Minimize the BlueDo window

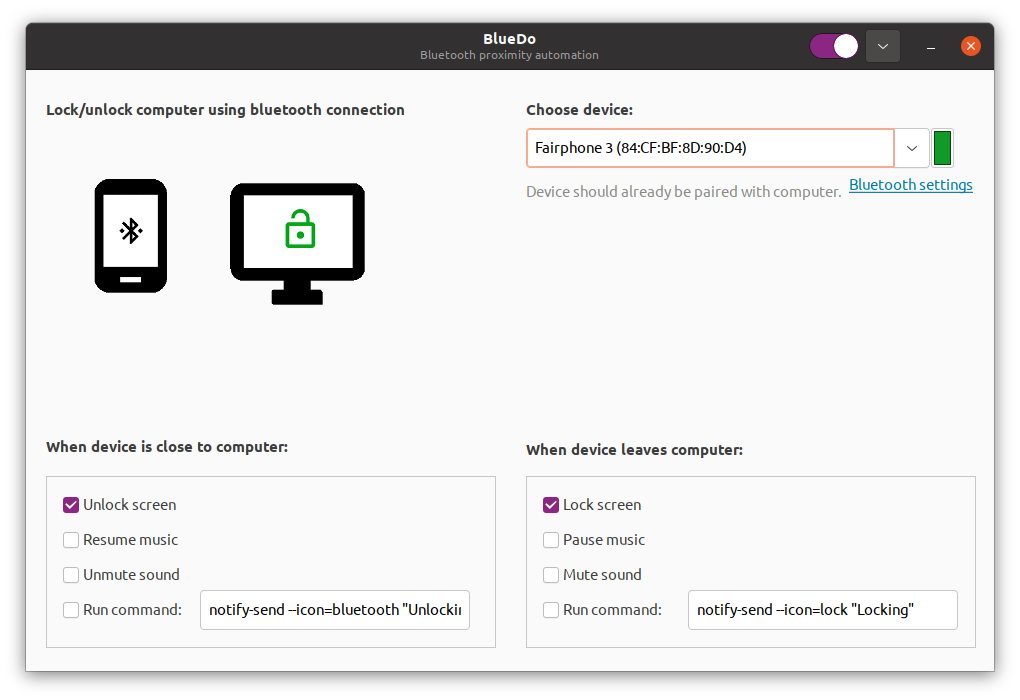coord(931,46)
